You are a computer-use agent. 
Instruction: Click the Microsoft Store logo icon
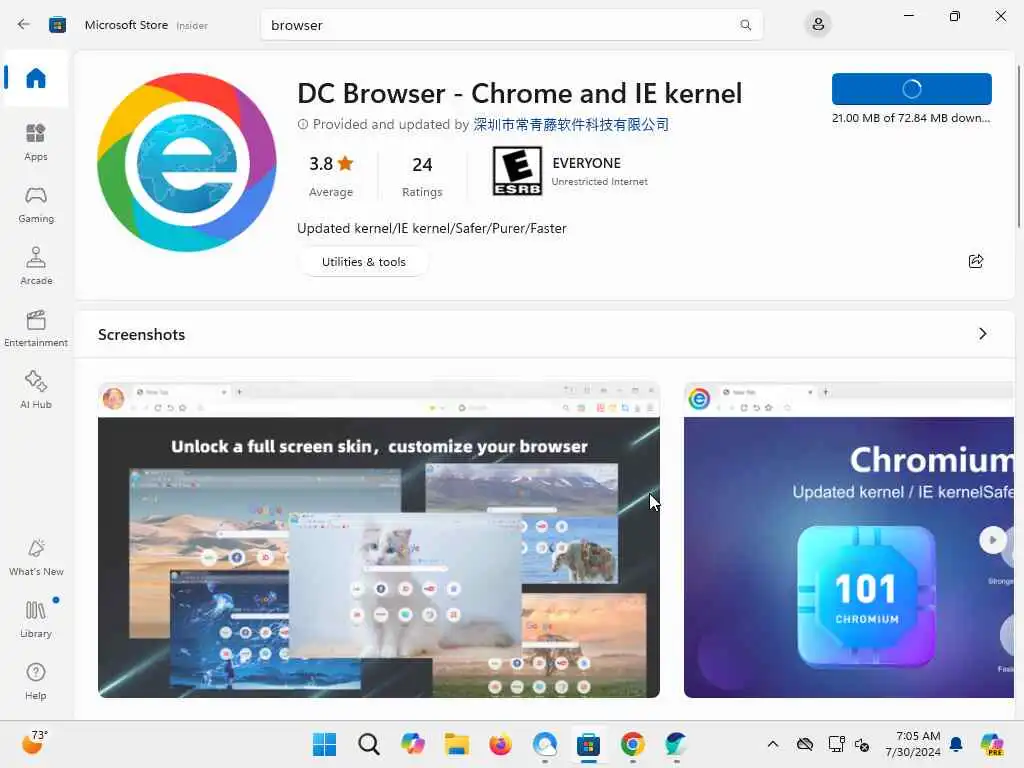(57, 25)
